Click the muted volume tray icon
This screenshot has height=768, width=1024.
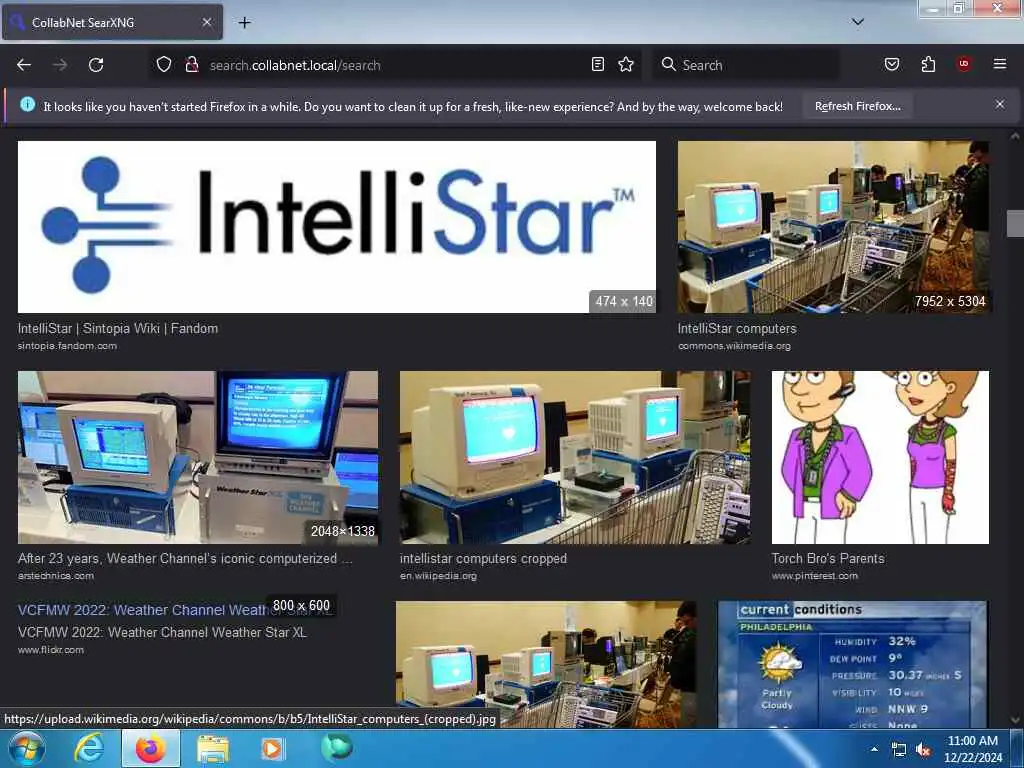pos(923,750)
